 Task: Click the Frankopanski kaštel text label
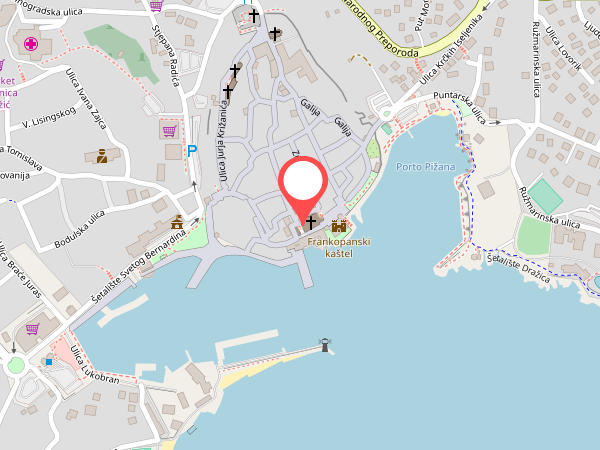coord(339,247)
